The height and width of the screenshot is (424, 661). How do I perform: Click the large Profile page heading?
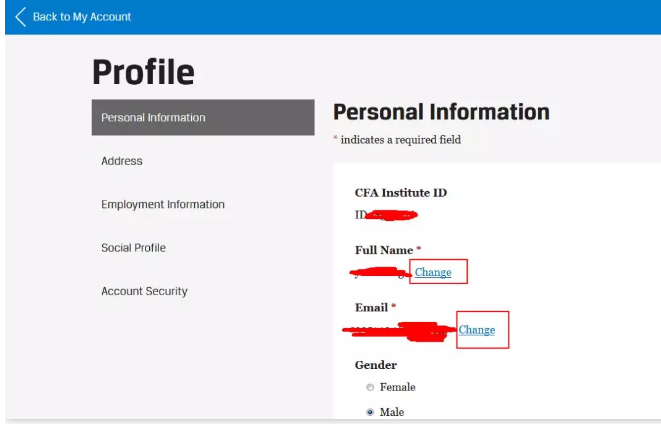click(143, 72)
